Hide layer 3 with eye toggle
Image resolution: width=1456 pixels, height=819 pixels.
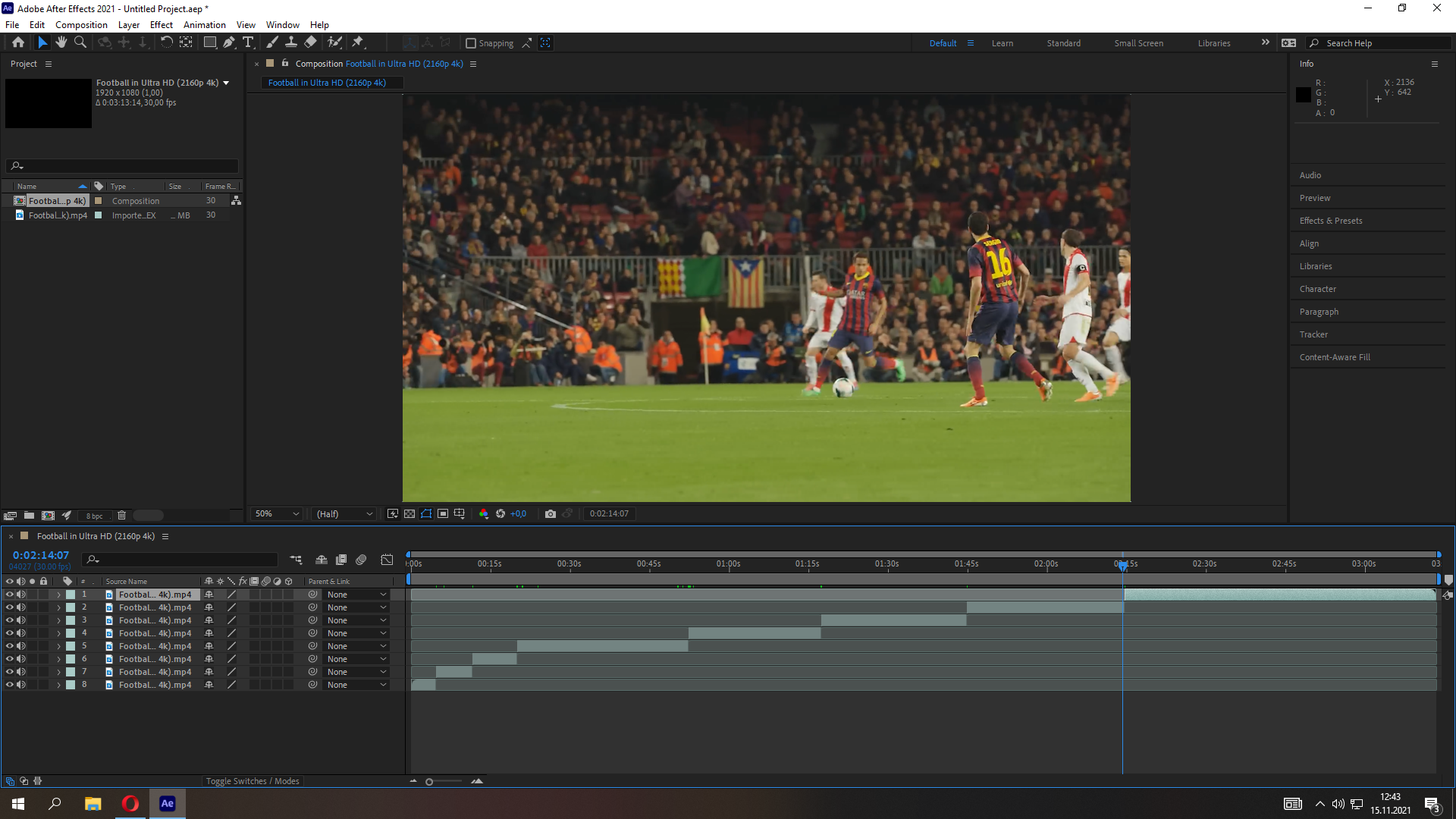[9, 620]
